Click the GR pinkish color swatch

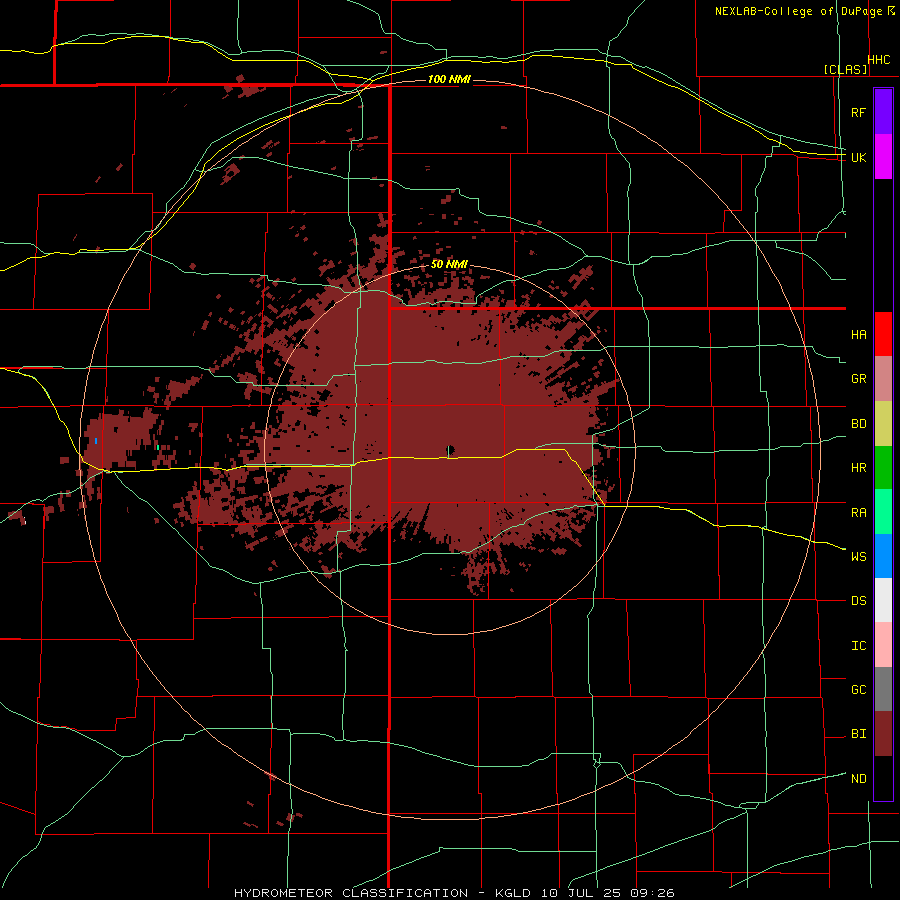[883, 379]
